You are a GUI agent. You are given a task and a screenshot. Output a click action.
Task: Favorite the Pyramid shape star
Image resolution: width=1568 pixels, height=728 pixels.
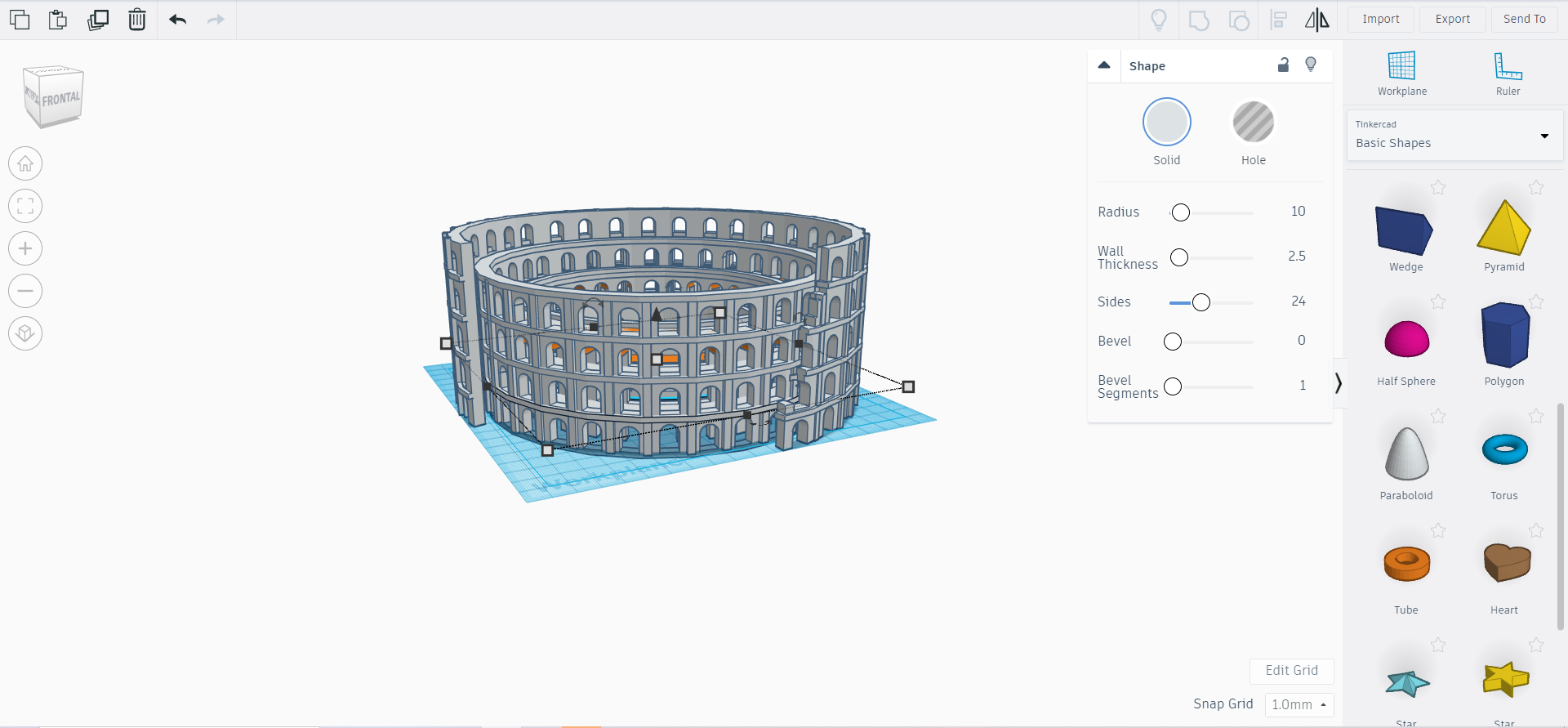click(1536, 188)
